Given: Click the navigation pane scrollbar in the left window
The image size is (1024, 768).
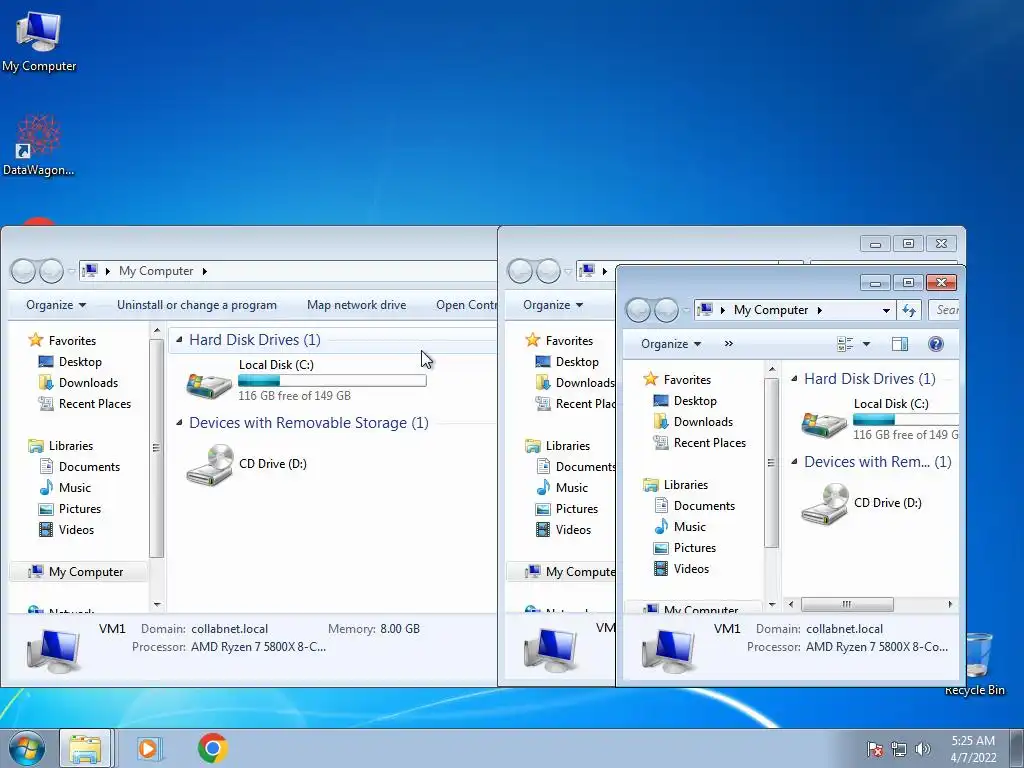Looking at the screenshot, I should (x=156, y=448).
